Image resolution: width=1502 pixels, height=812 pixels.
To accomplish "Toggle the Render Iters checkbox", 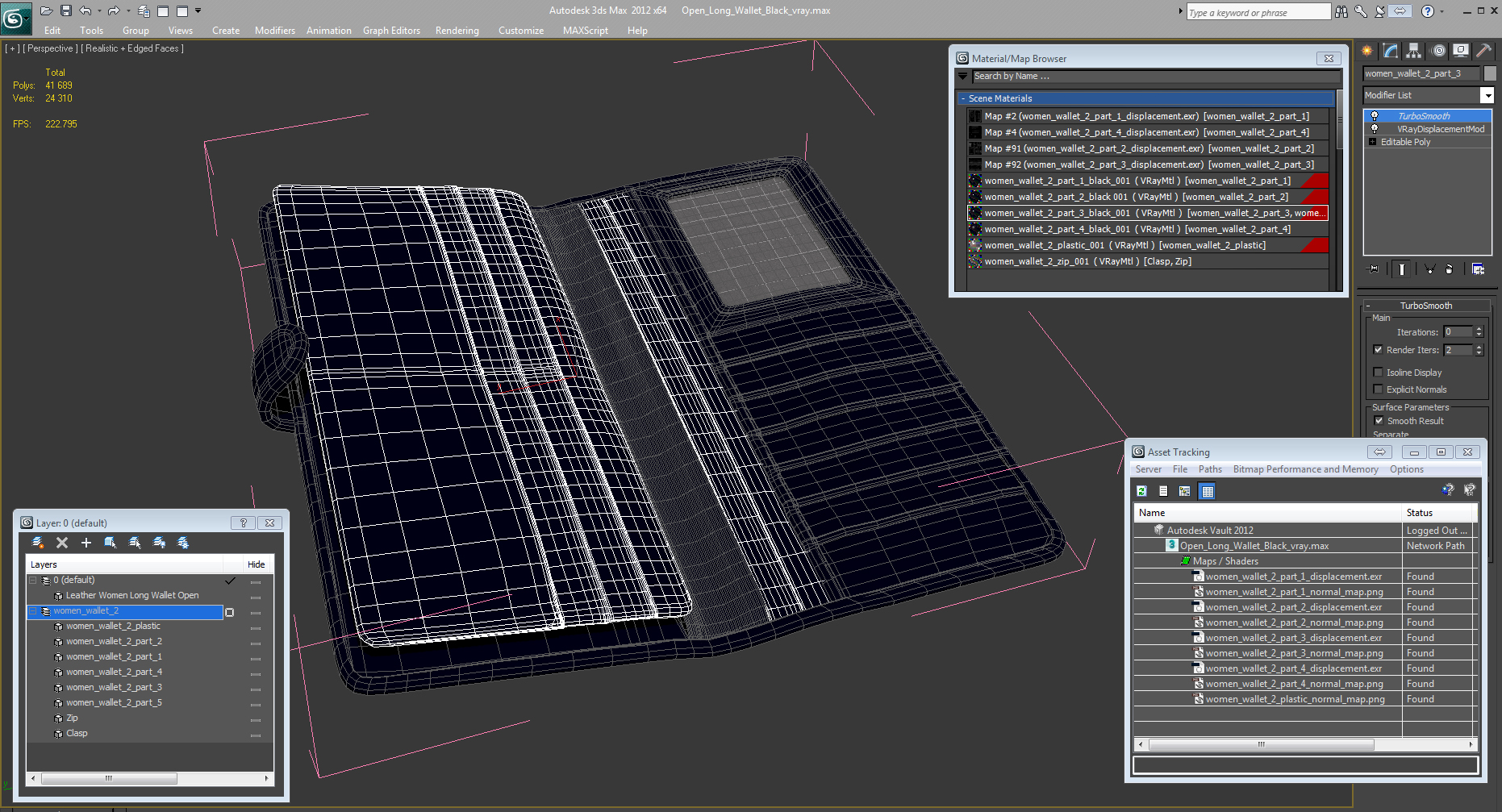I will click(1378, 350).
